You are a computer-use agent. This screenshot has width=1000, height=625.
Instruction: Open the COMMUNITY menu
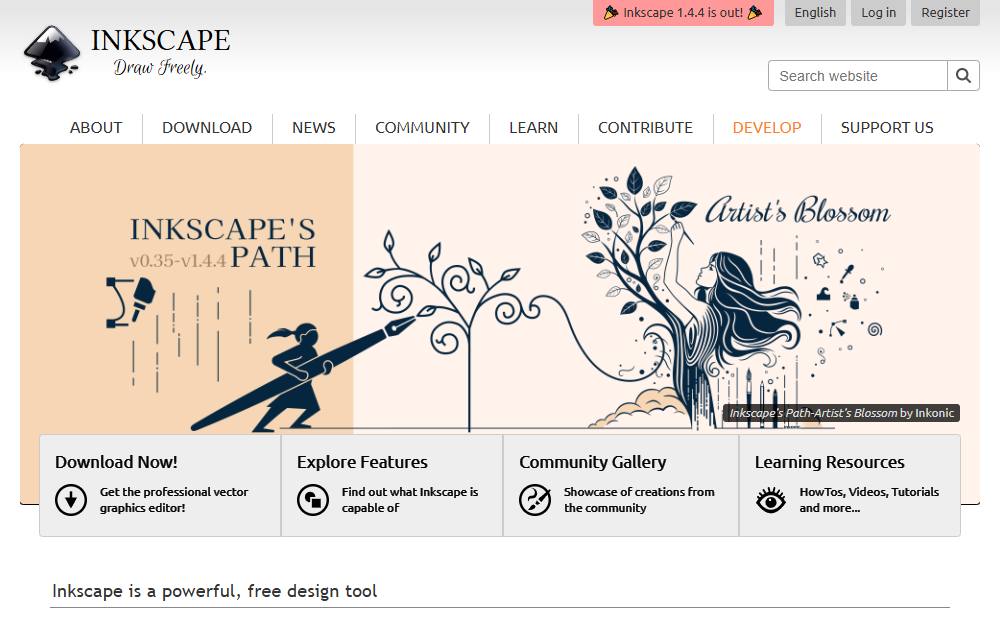pos(422,128)
